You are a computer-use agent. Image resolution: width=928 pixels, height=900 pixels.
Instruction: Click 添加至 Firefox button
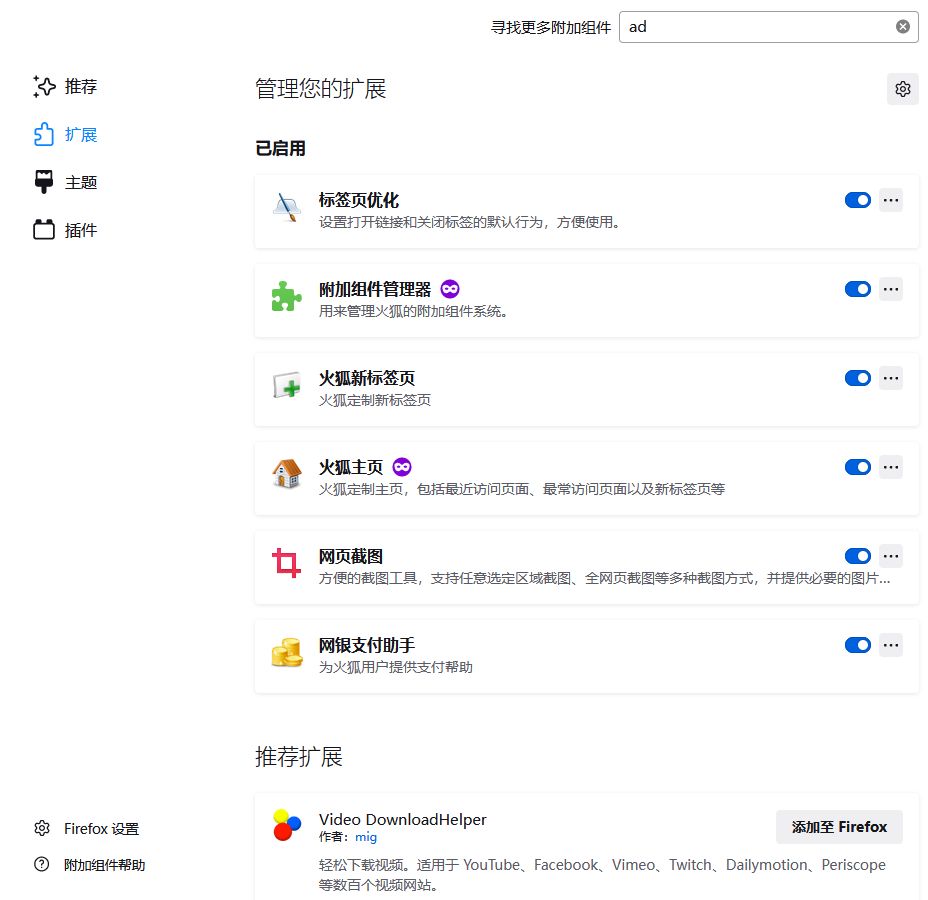point(838,827)
